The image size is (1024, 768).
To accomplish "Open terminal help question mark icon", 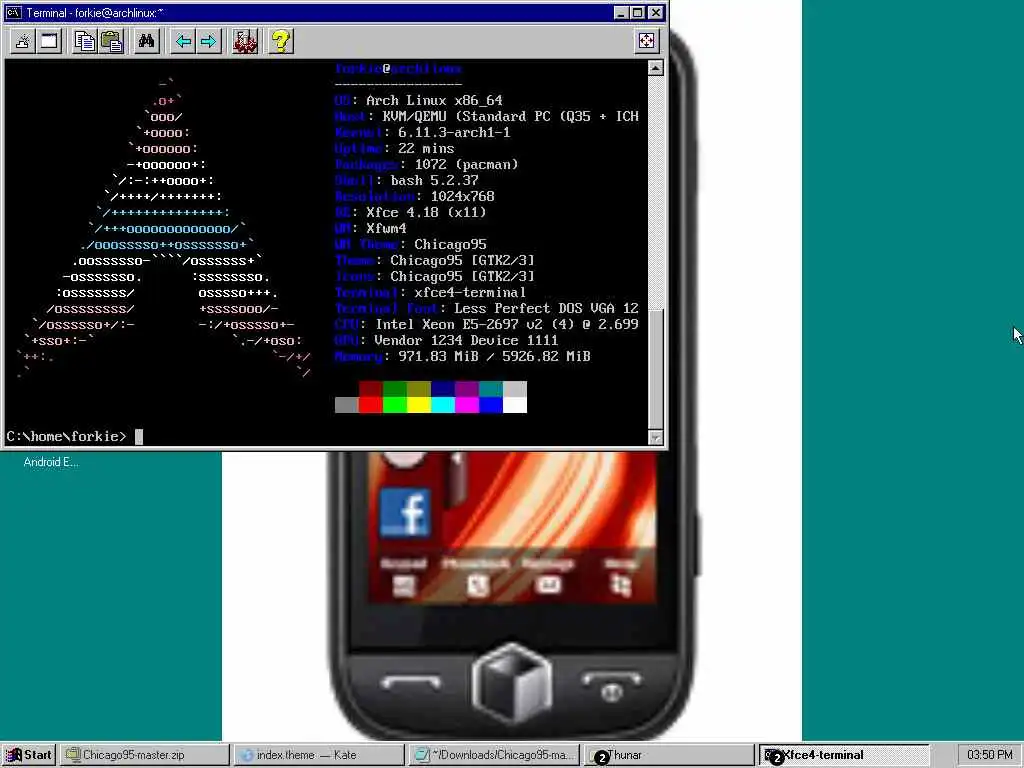I will tap(281, 41).
